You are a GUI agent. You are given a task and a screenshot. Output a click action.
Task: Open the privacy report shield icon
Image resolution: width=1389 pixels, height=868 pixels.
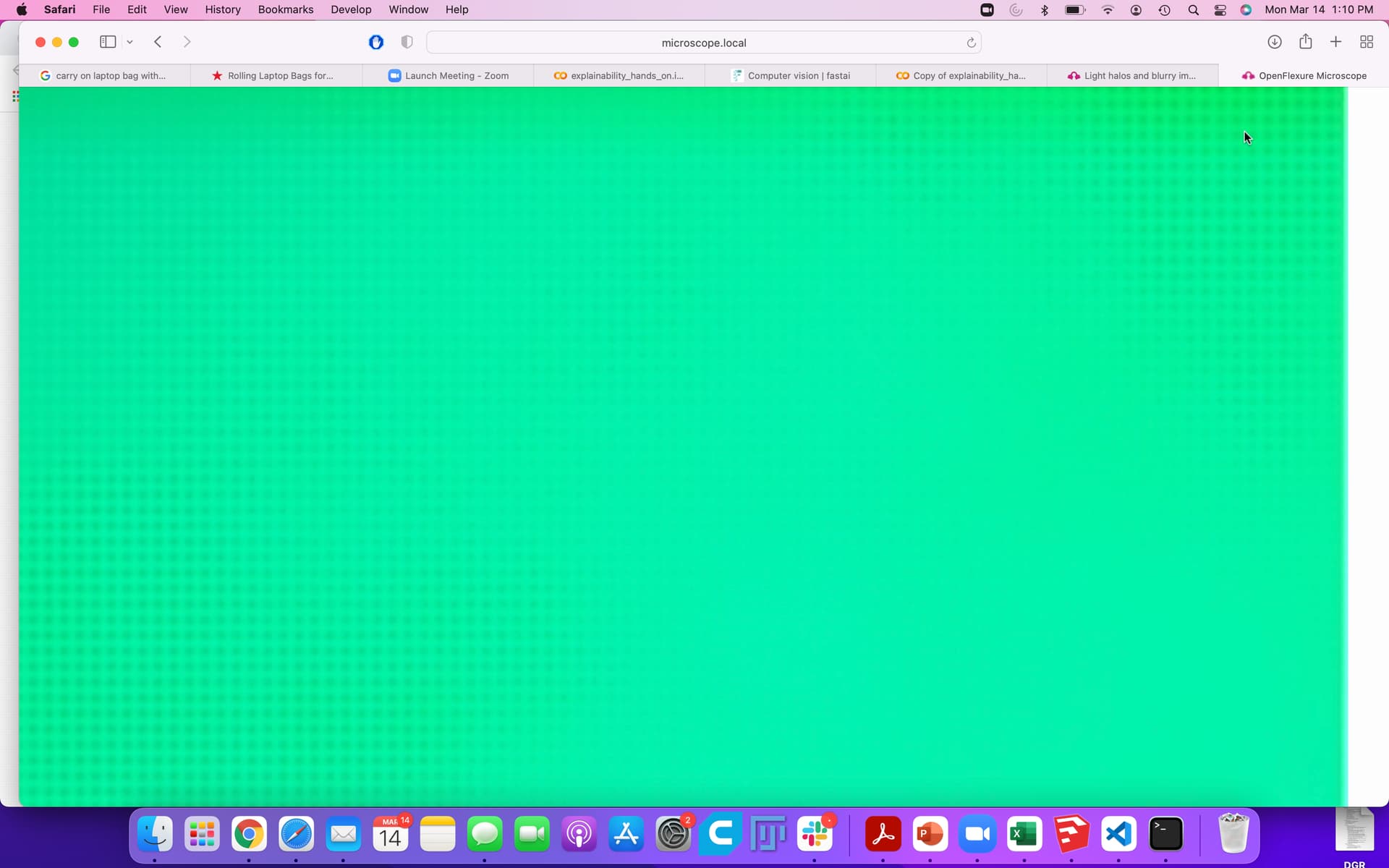tap(407, 42)
